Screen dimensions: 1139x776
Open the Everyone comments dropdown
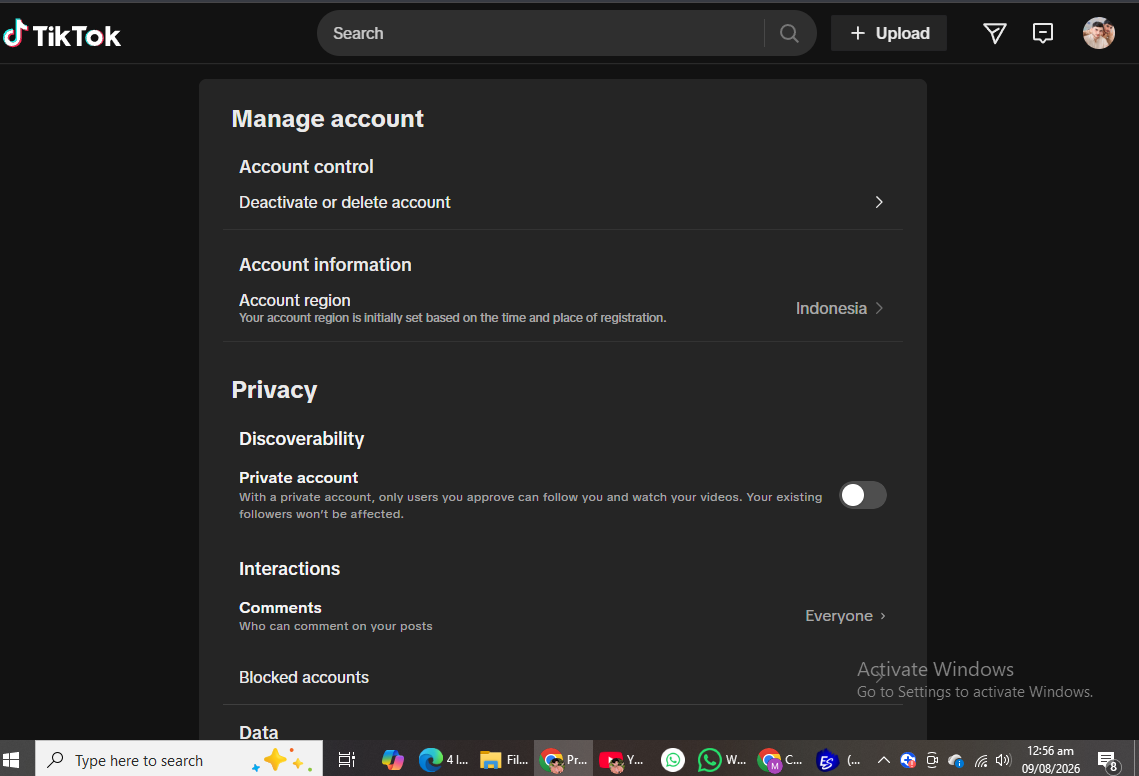(846, 616)
